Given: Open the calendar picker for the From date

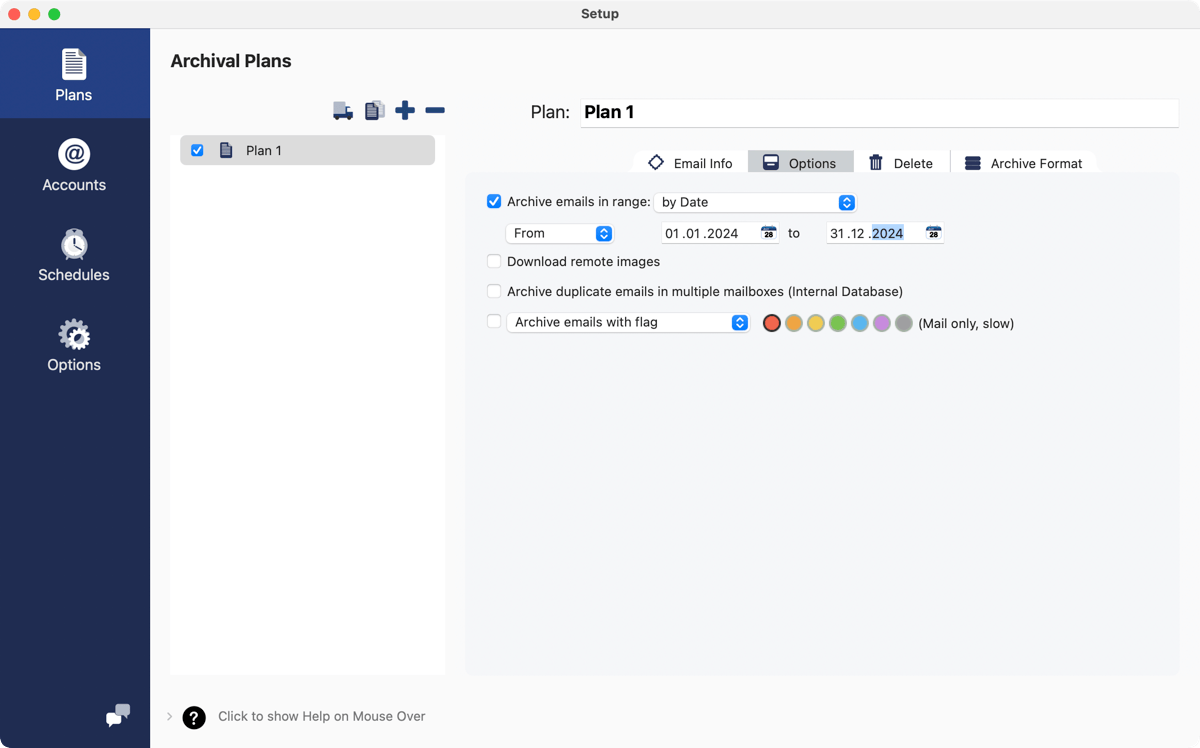Looking at the screenshot, I should [769, 232].
